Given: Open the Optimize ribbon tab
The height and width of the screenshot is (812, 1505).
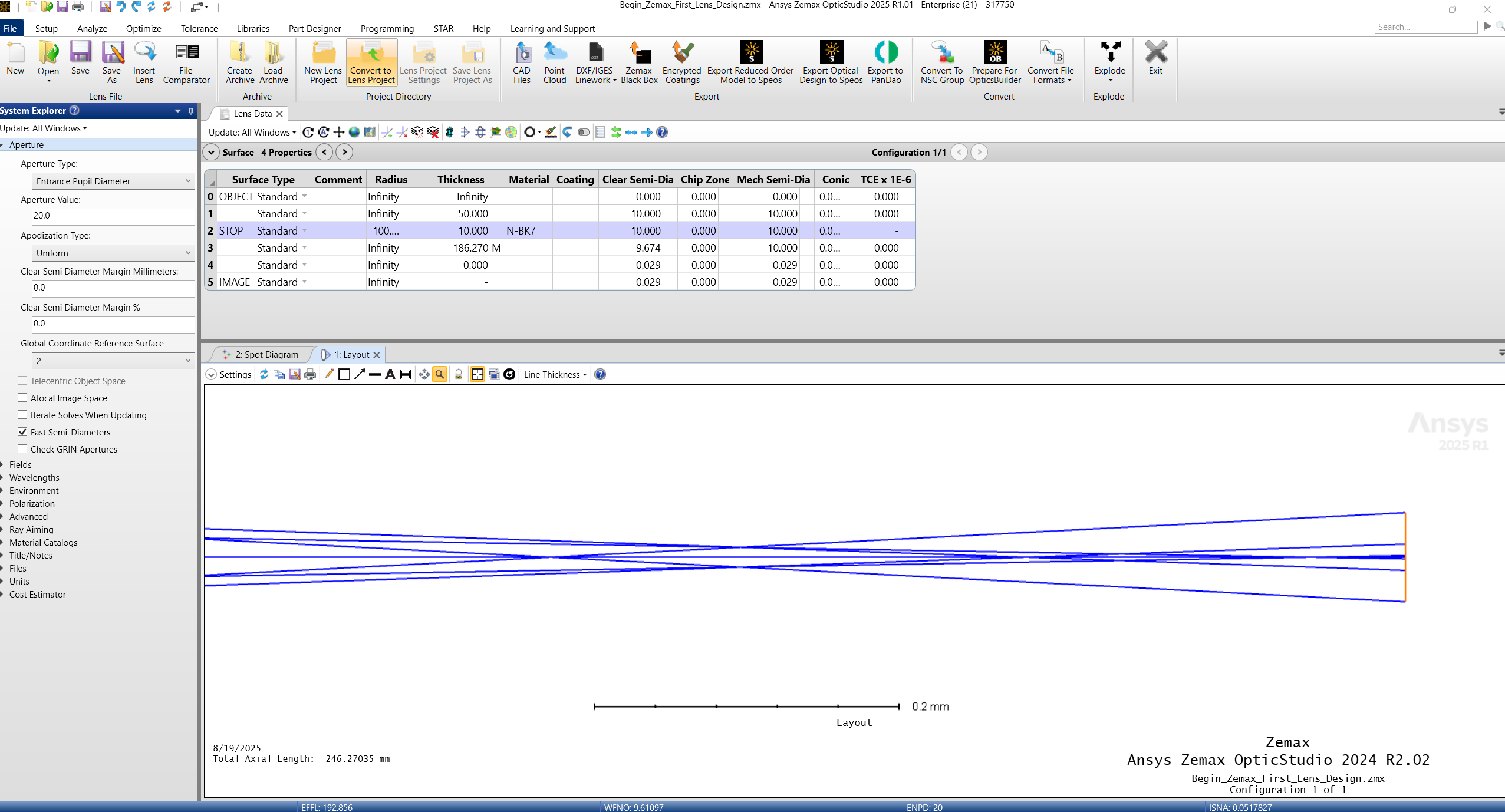Looking at the screenshot, I should click(x=143, y=28).
